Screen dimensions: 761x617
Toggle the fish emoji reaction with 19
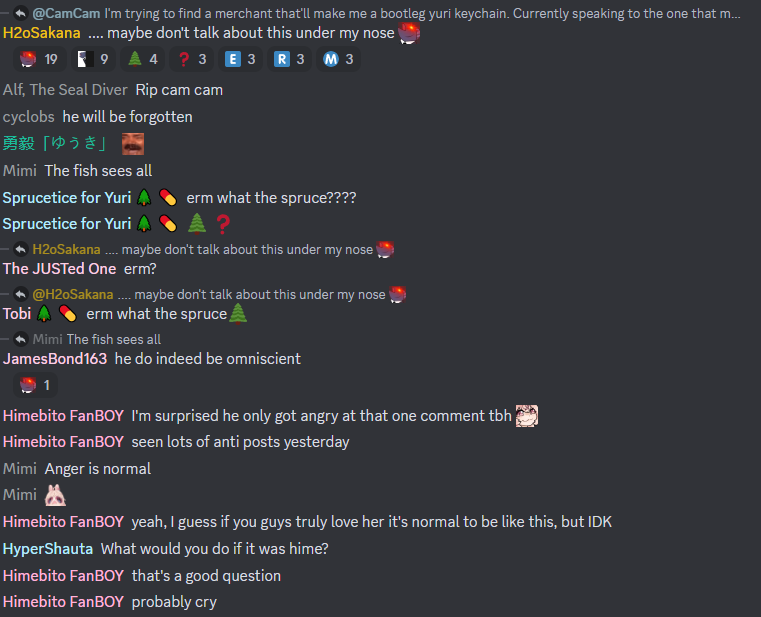39,59
